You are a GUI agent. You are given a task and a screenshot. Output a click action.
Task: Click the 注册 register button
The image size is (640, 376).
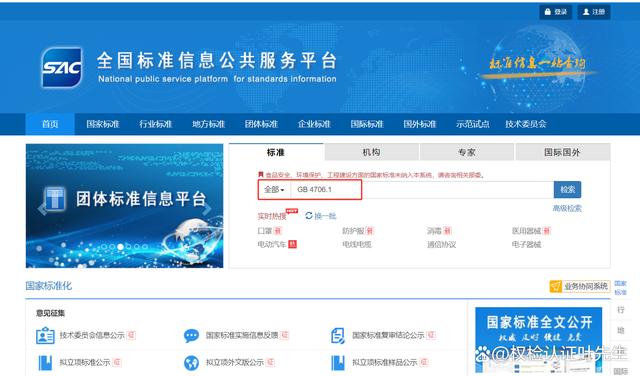[594, 12]
